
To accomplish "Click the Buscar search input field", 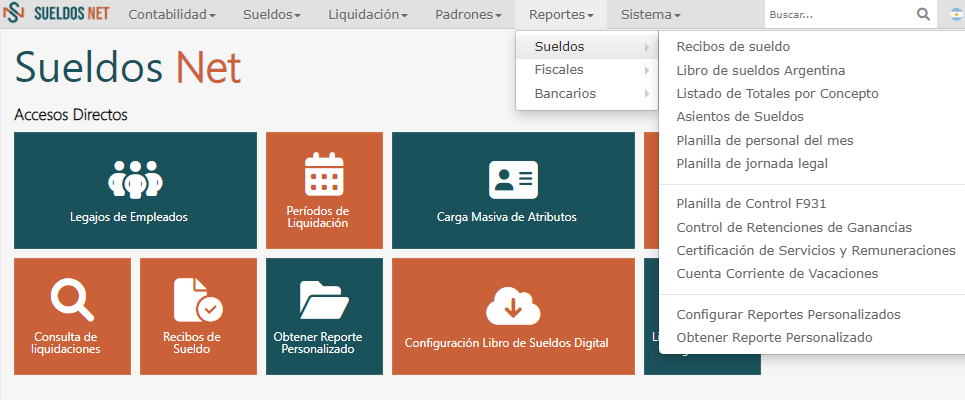I will click(x=839, y=15).
